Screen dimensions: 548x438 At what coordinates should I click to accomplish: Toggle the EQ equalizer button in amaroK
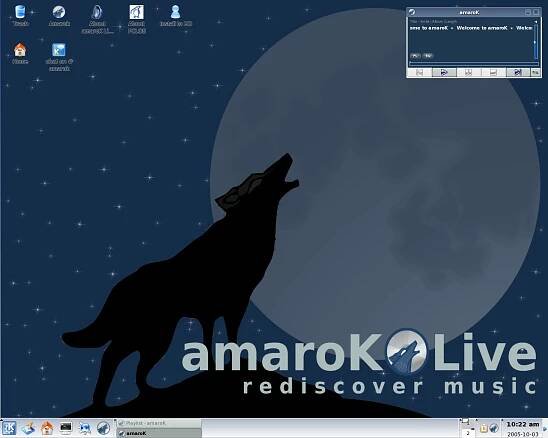click(427, 56)
